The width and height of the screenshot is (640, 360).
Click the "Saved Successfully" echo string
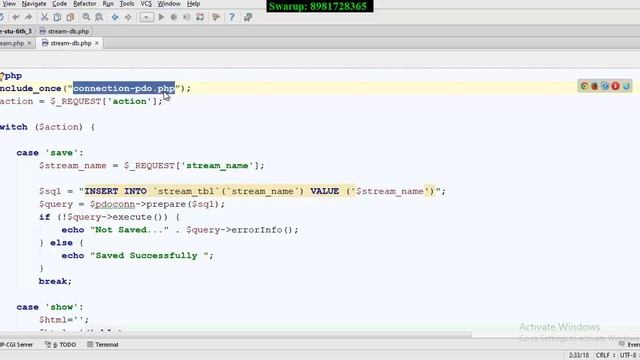point(149,256)
